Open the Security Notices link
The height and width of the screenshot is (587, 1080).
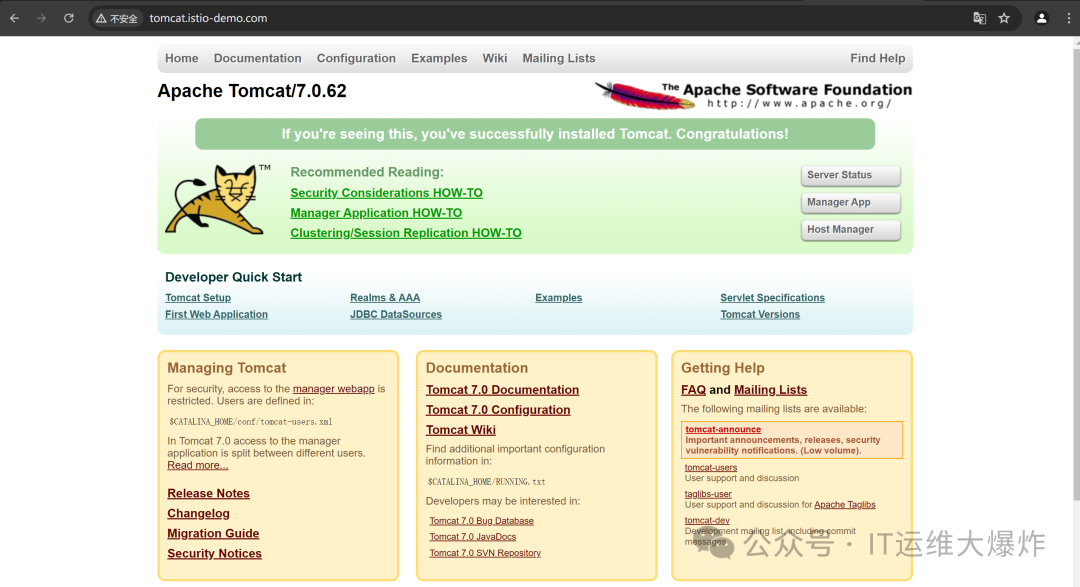[214, 553]
